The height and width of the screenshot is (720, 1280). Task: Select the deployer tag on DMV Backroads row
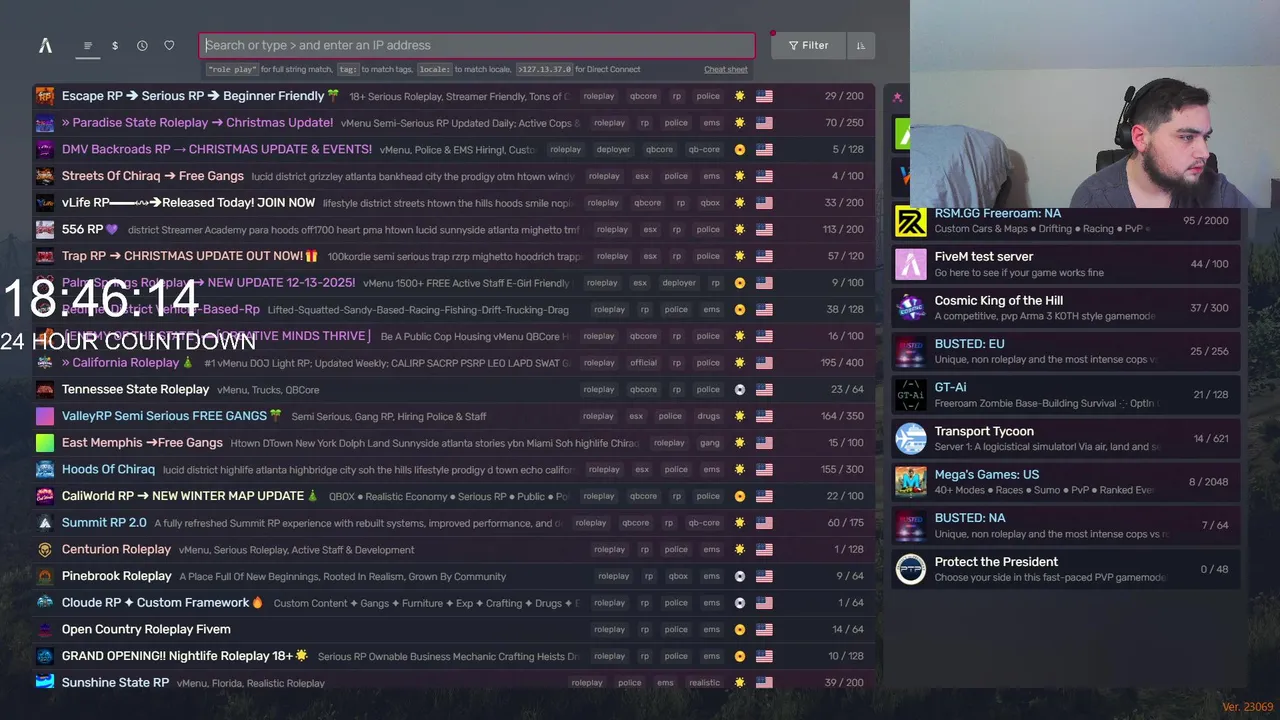coord(613,149)
